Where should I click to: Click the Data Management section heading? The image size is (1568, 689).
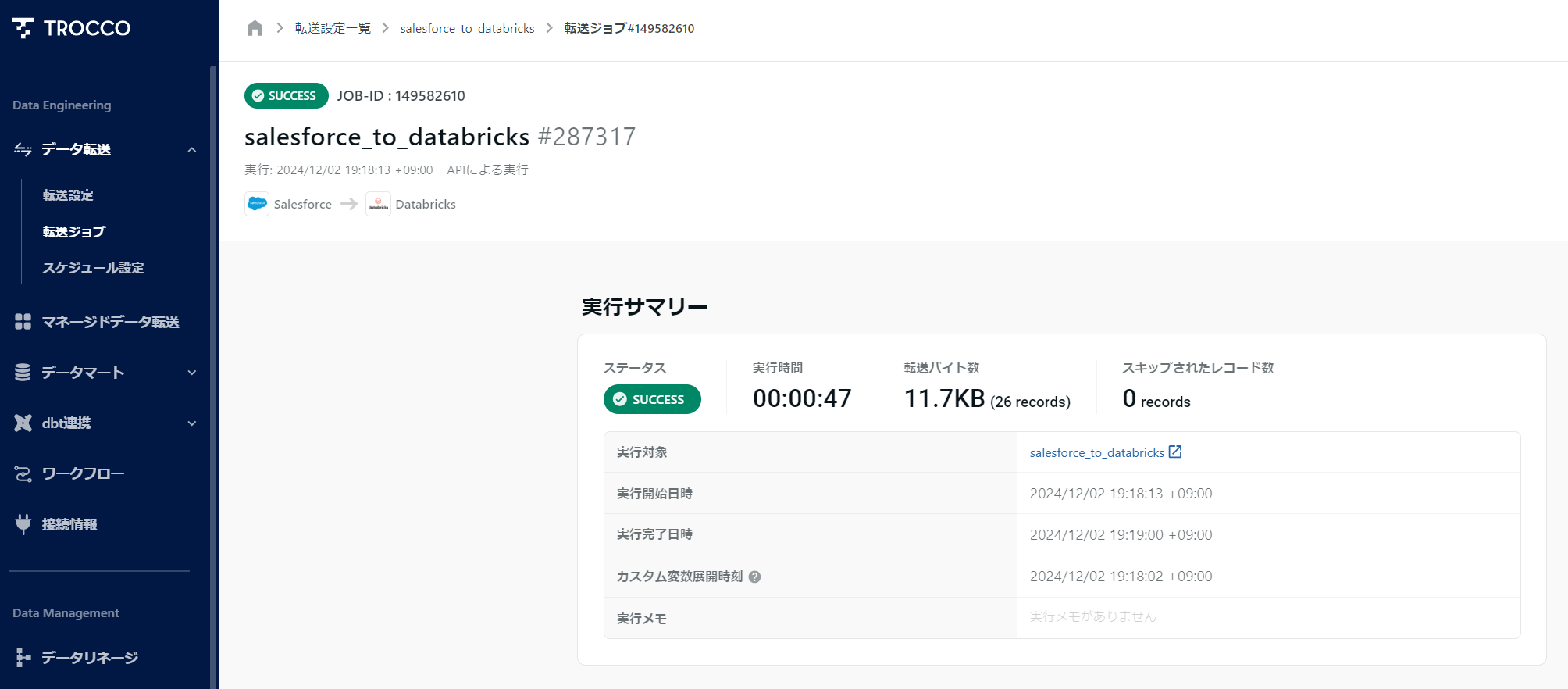(66, 613)
